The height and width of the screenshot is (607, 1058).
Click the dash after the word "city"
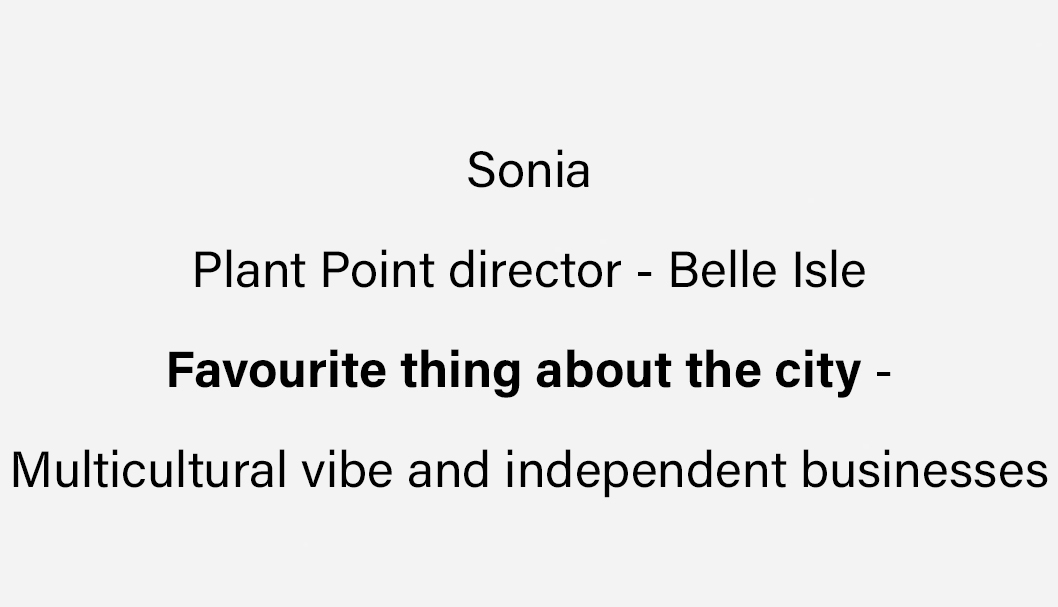pos(883,374)
